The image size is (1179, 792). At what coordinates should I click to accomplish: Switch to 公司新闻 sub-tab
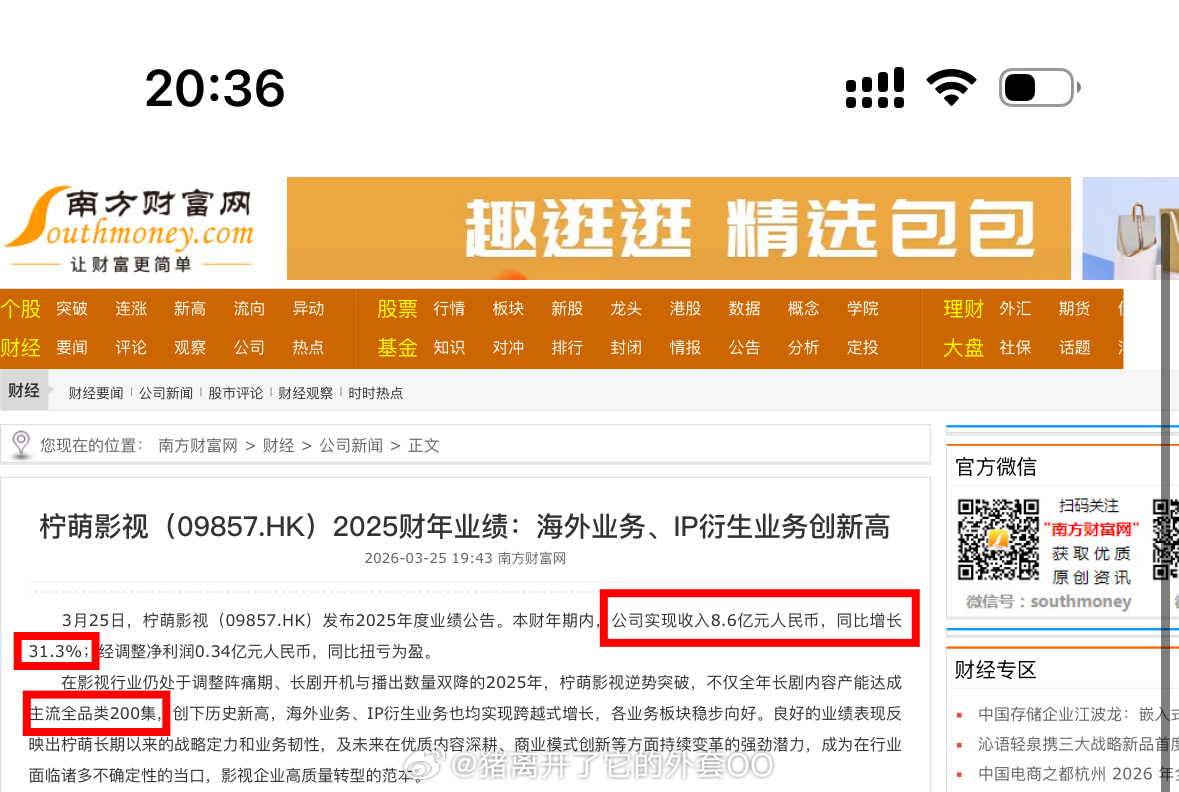click(166, 393)
